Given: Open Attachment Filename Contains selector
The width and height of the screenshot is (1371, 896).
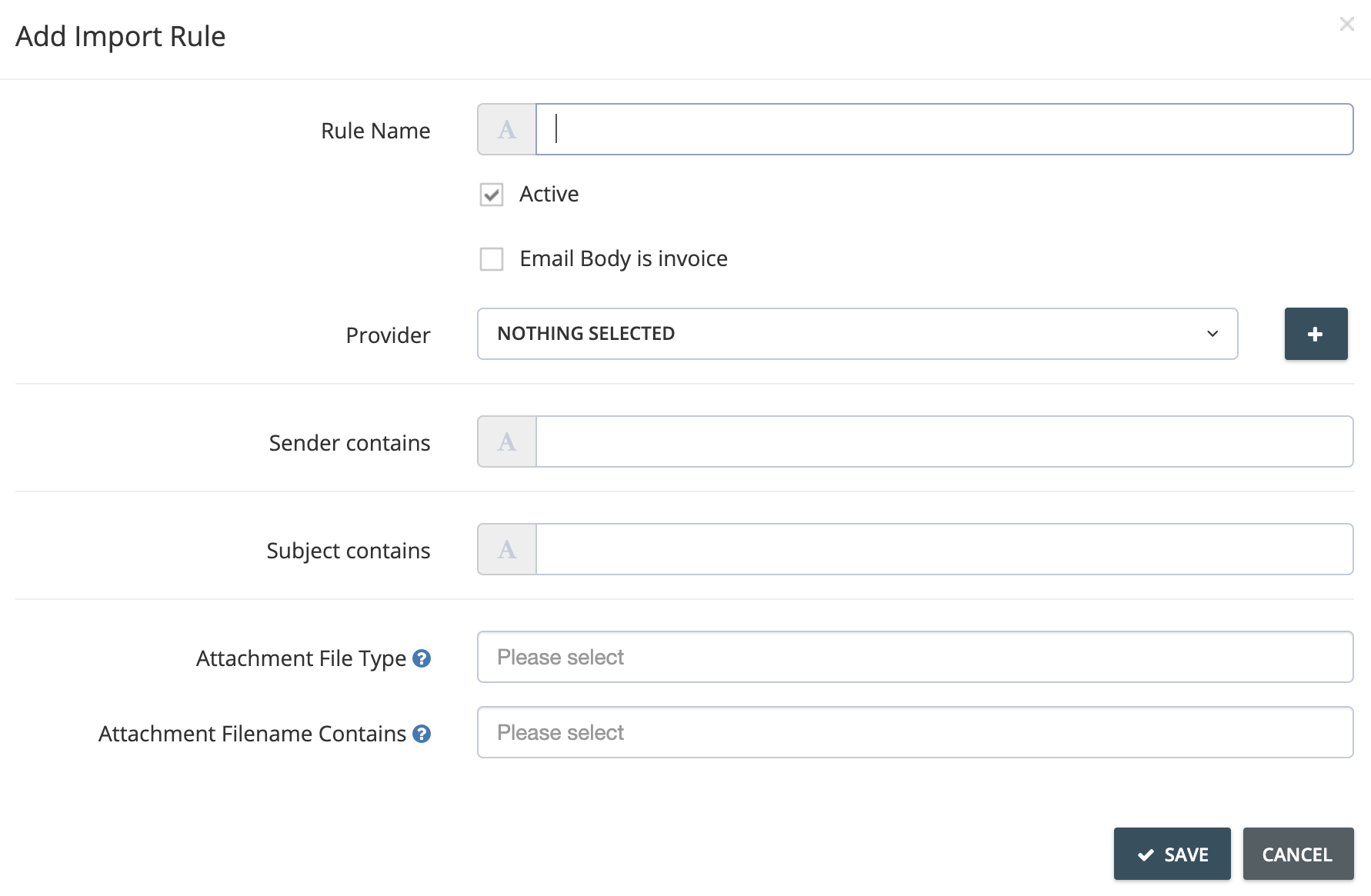Looking at the screenshot, I should (x=915, y=732).
